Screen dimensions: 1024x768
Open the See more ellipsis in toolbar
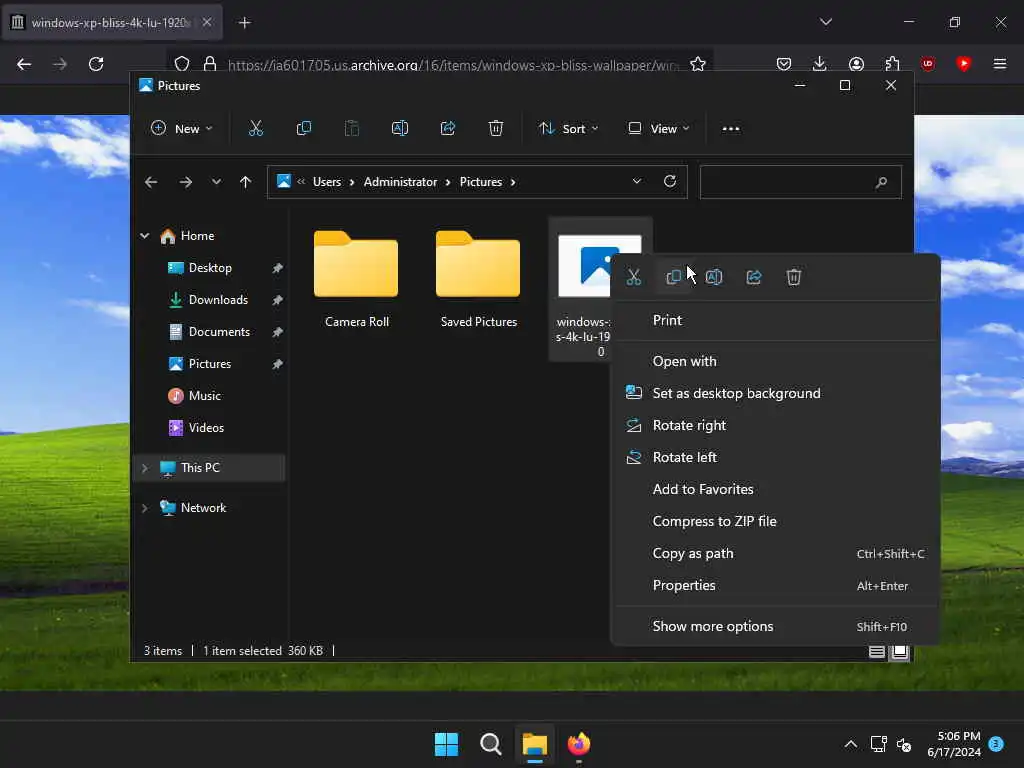click(x=731, y=129)
